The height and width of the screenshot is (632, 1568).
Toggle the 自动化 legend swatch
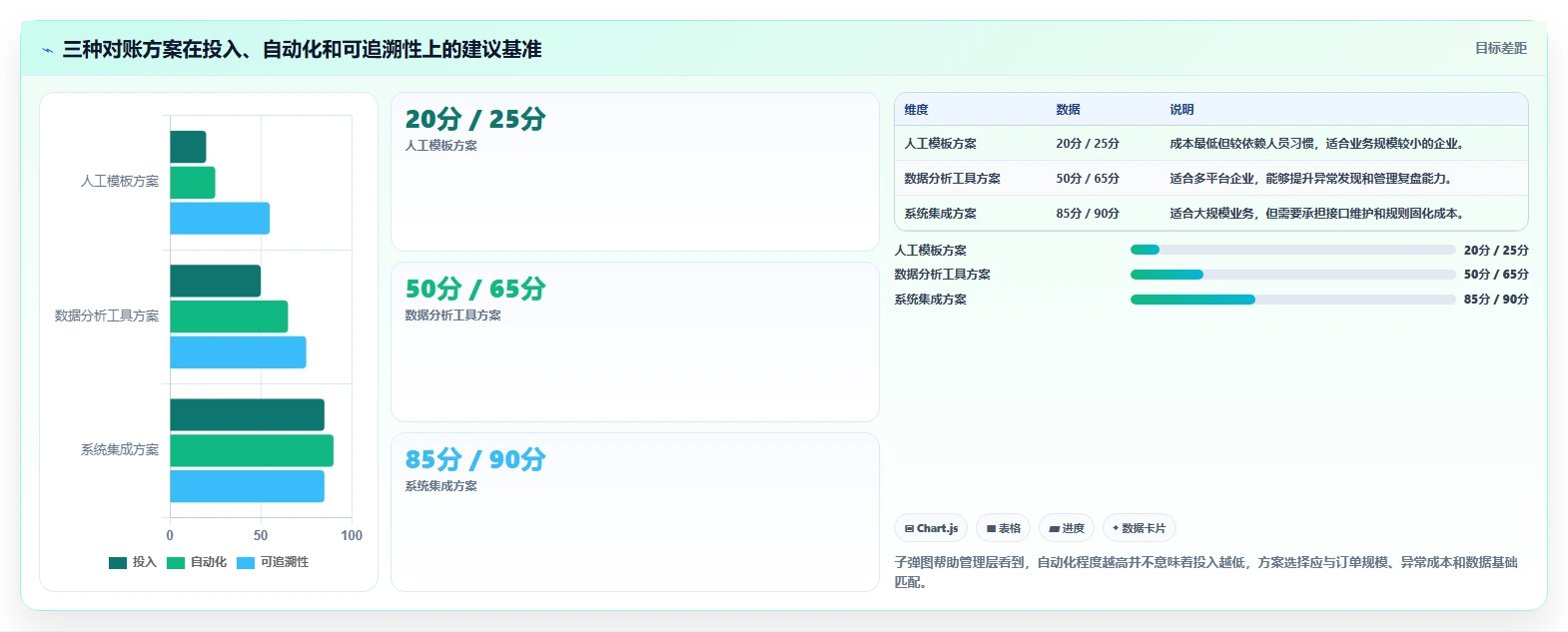tap(176, 563)
